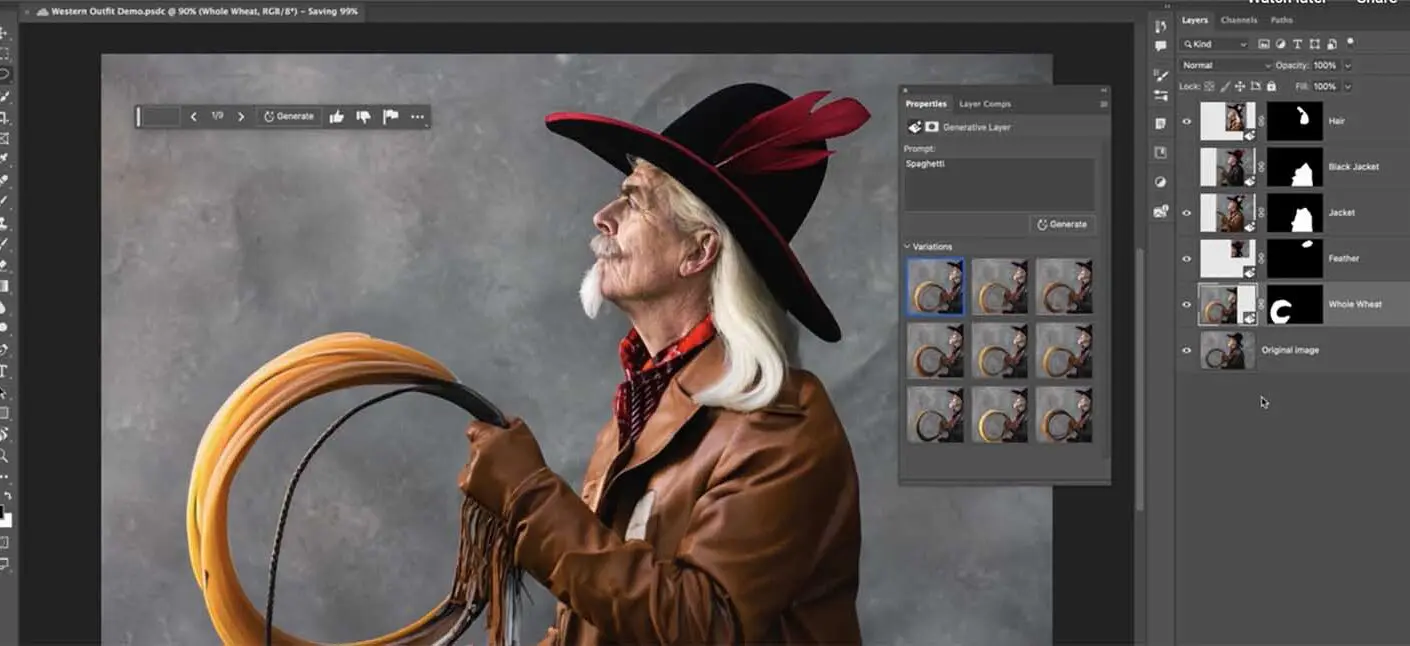Click the Spaghetti prompt text field
The height and width of the screenshot is (646, 1410).
998,183
